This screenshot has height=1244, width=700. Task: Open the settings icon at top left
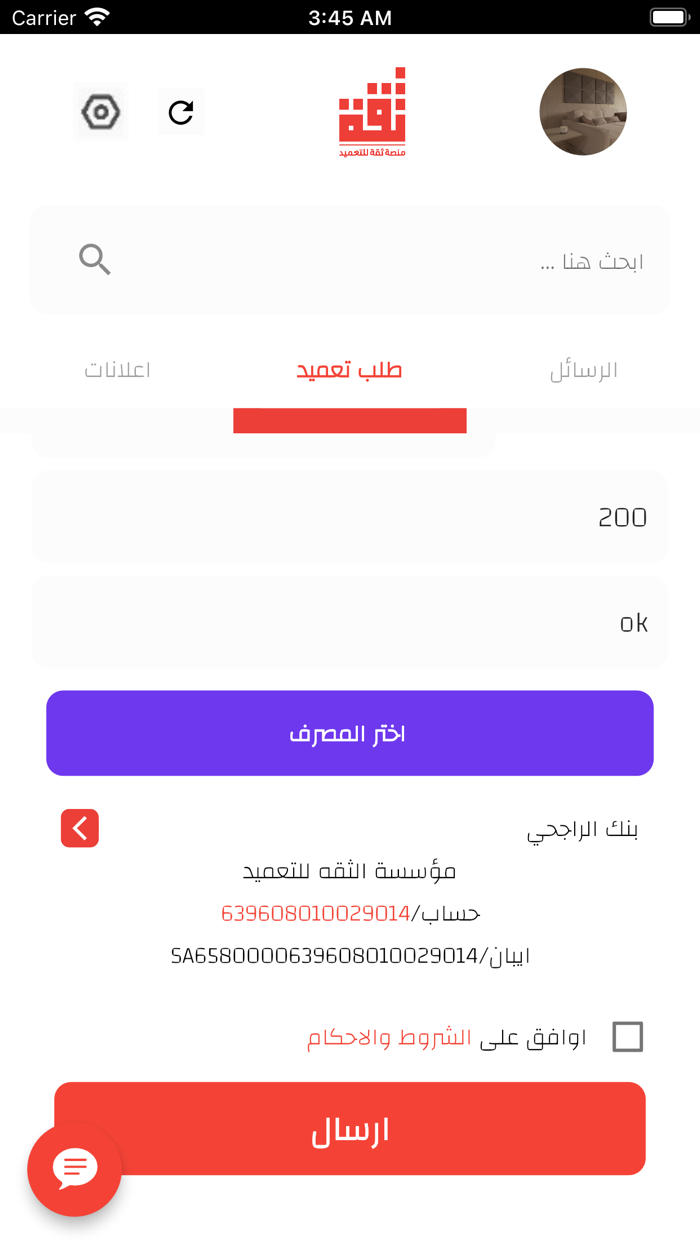click(100, 112)
